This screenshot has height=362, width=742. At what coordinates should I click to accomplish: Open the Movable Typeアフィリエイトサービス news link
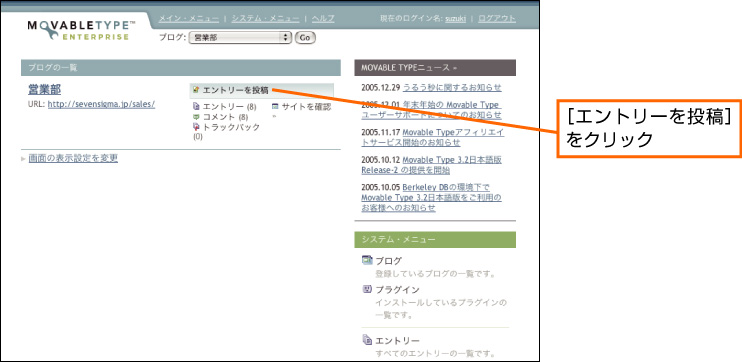[x=433, y=137]
